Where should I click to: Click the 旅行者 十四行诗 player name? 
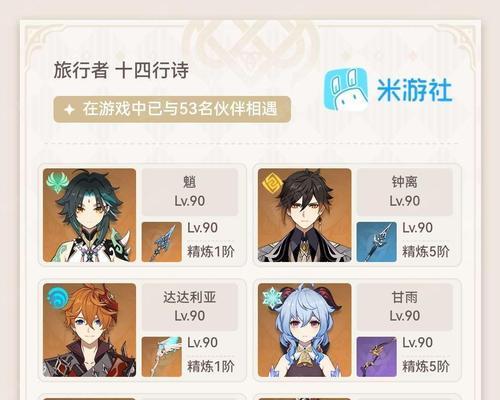121,70
